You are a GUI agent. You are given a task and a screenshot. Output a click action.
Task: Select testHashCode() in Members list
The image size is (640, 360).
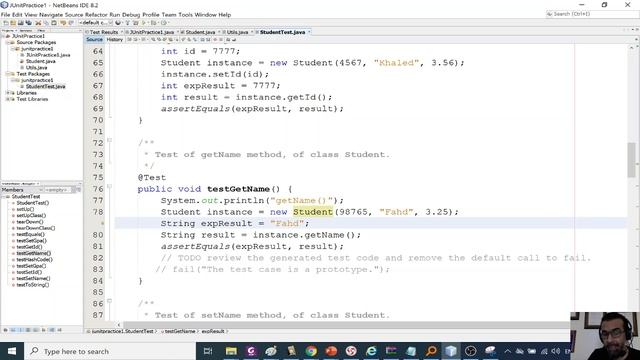(x=34, y=260)
